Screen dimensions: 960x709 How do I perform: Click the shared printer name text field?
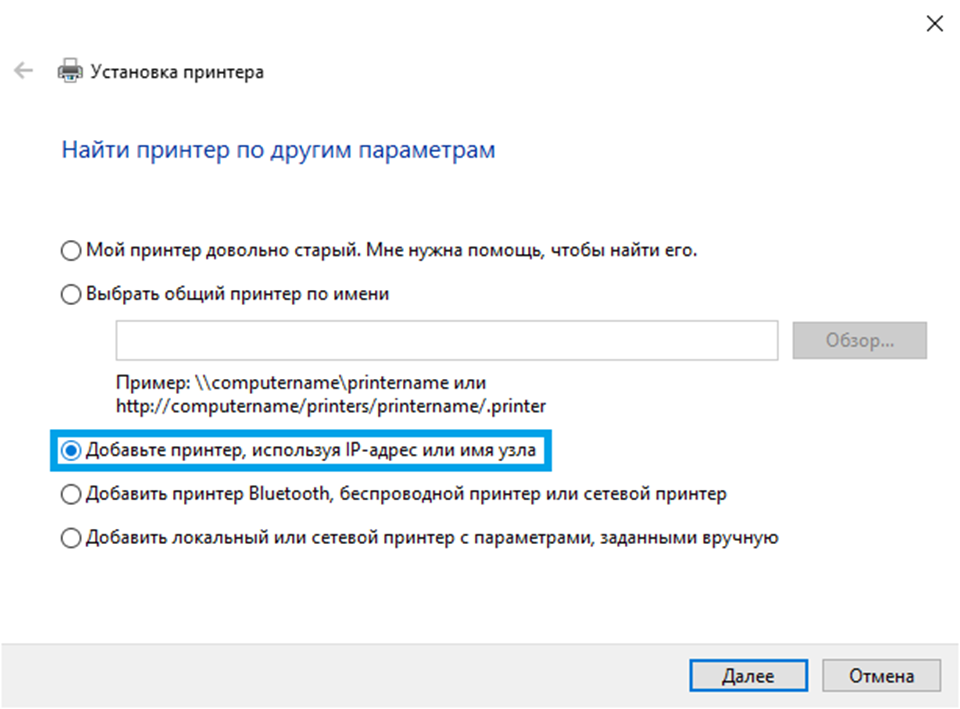(446, 341)
